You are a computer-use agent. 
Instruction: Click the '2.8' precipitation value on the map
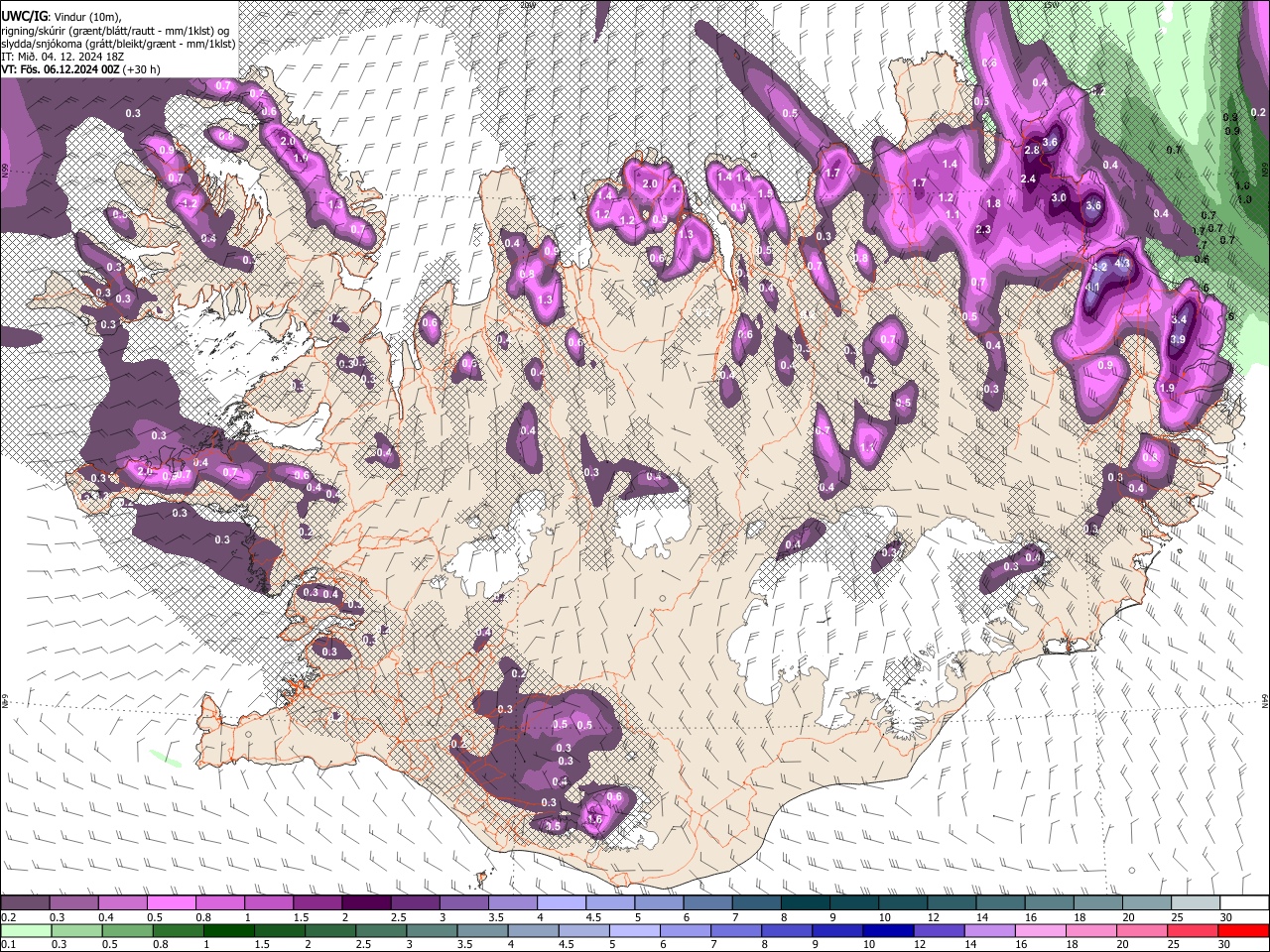1031,151
